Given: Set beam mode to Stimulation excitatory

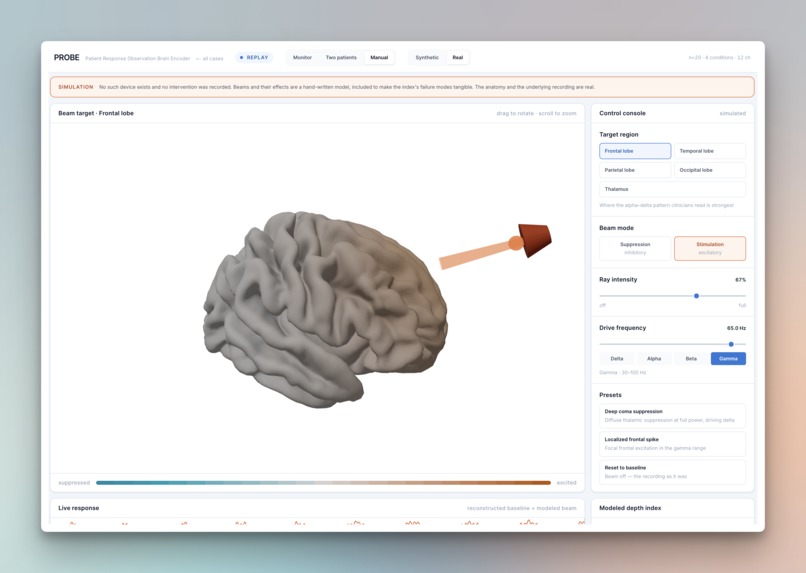Looking at the screenshot, I should pos(710,248).
